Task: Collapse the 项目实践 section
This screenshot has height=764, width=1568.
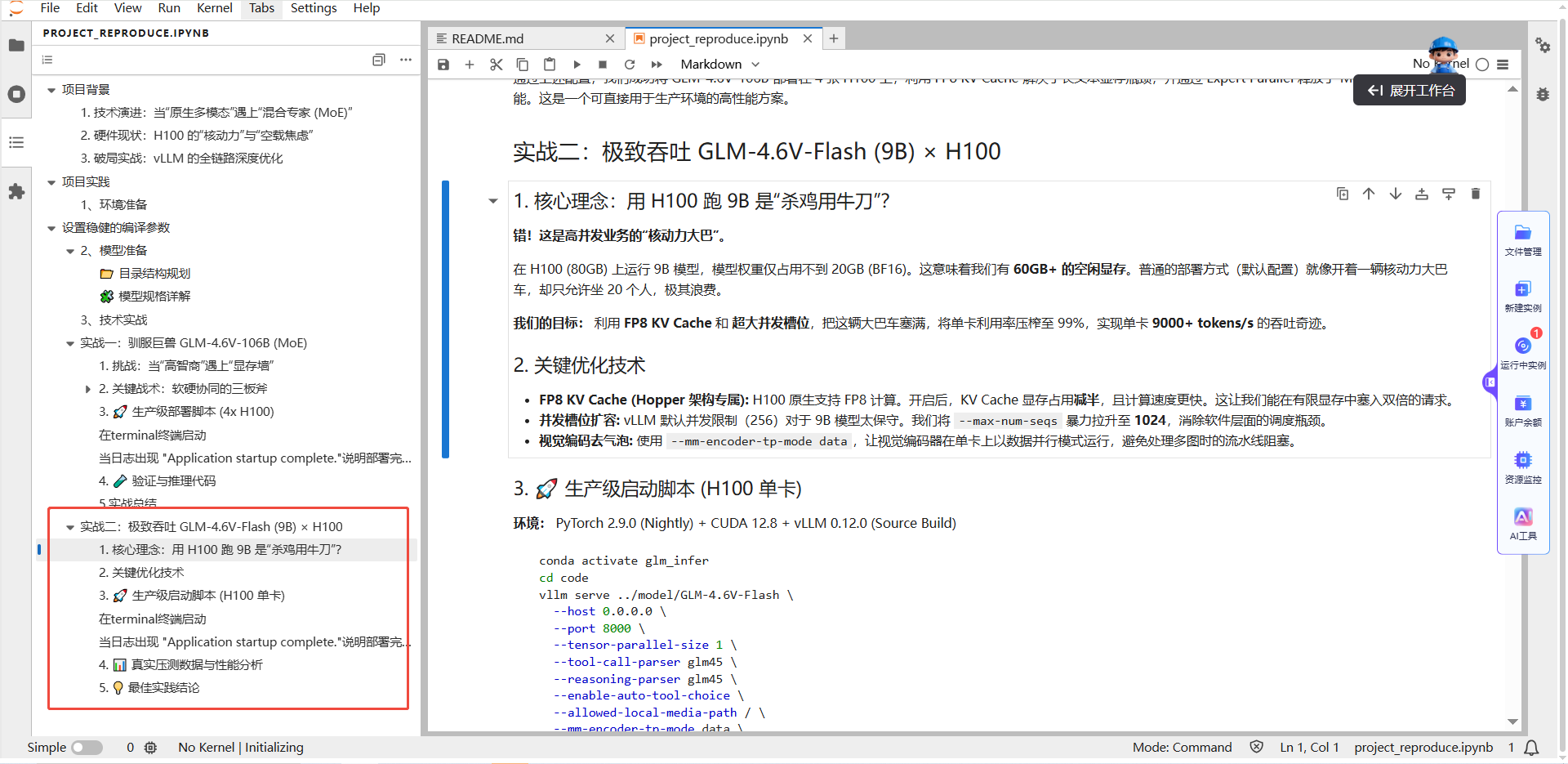Action: click(x=51, y=182)
